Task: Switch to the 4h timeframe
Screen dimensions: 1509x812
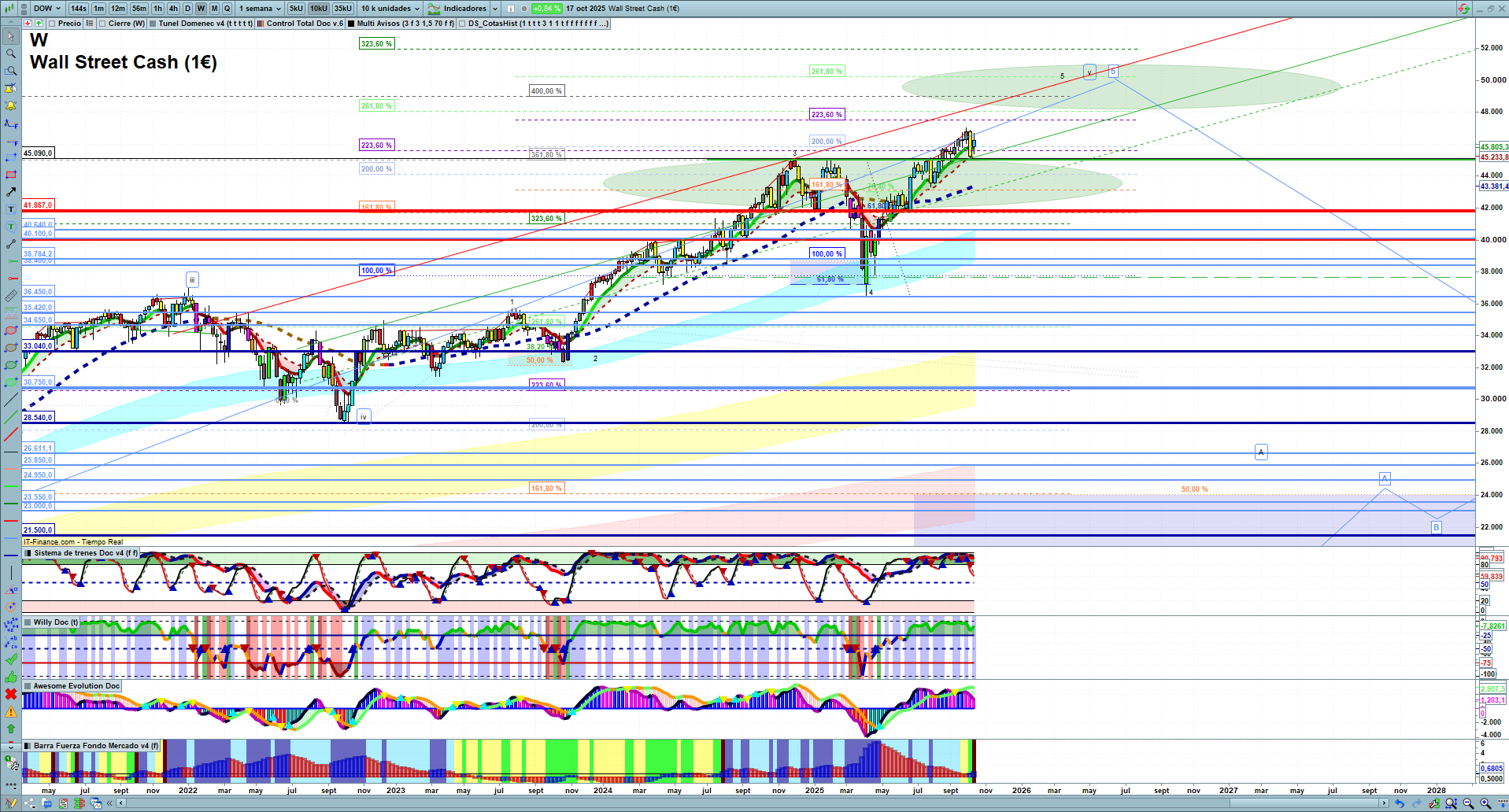Action: [x=173, y=9]
